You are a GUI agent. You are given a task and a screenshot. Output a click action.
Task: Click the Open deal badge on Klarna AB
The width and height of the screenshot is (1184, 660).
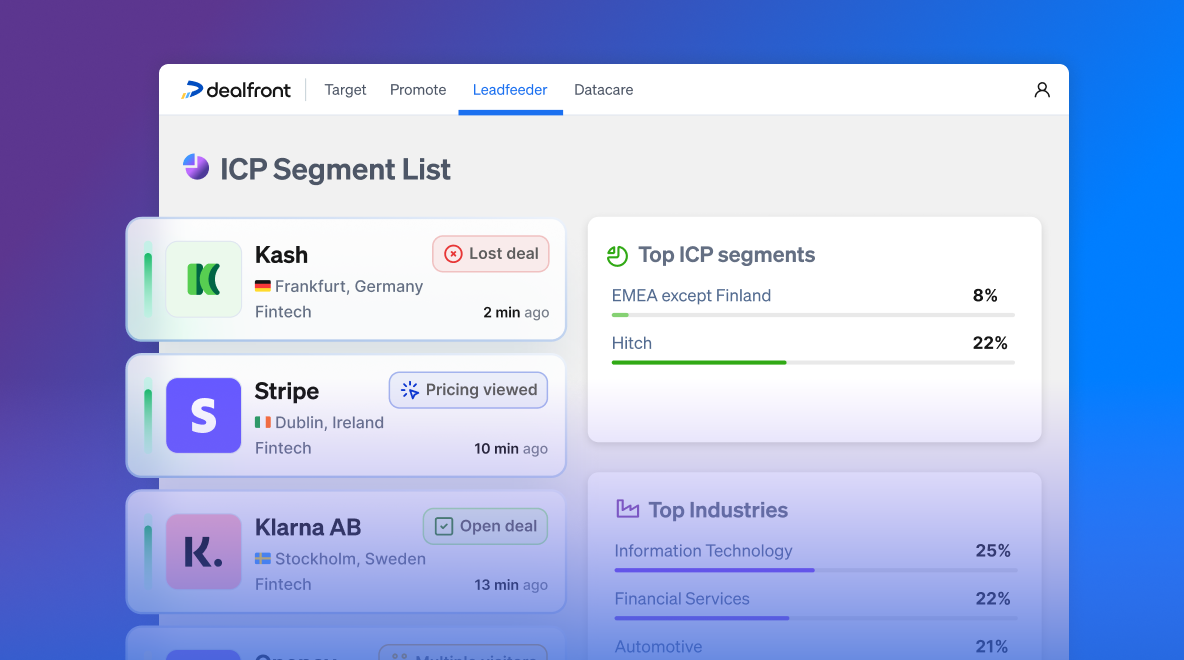[x=486, y=526]
